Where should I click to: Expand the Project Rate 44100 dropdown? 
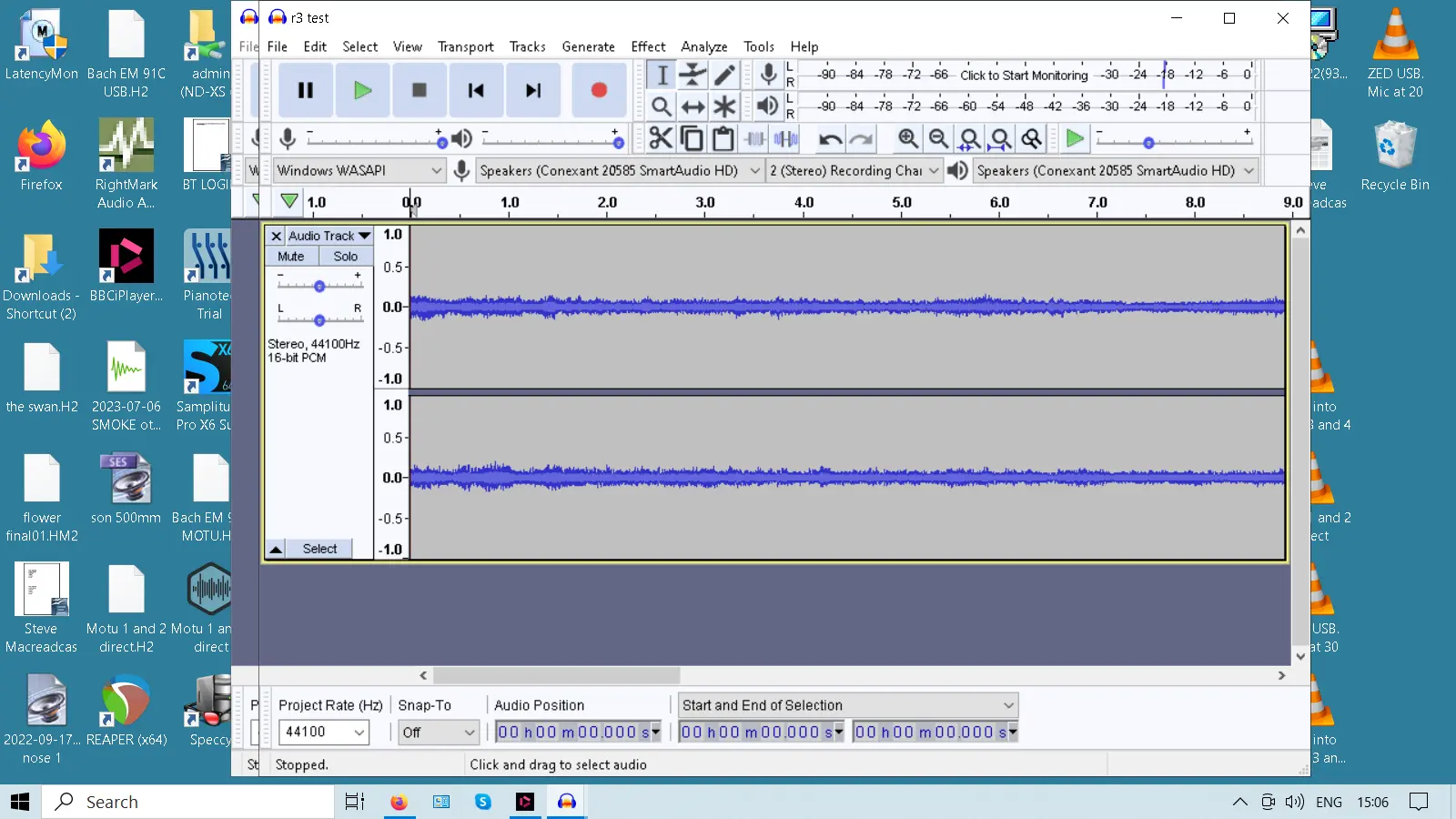pos(359,732)
